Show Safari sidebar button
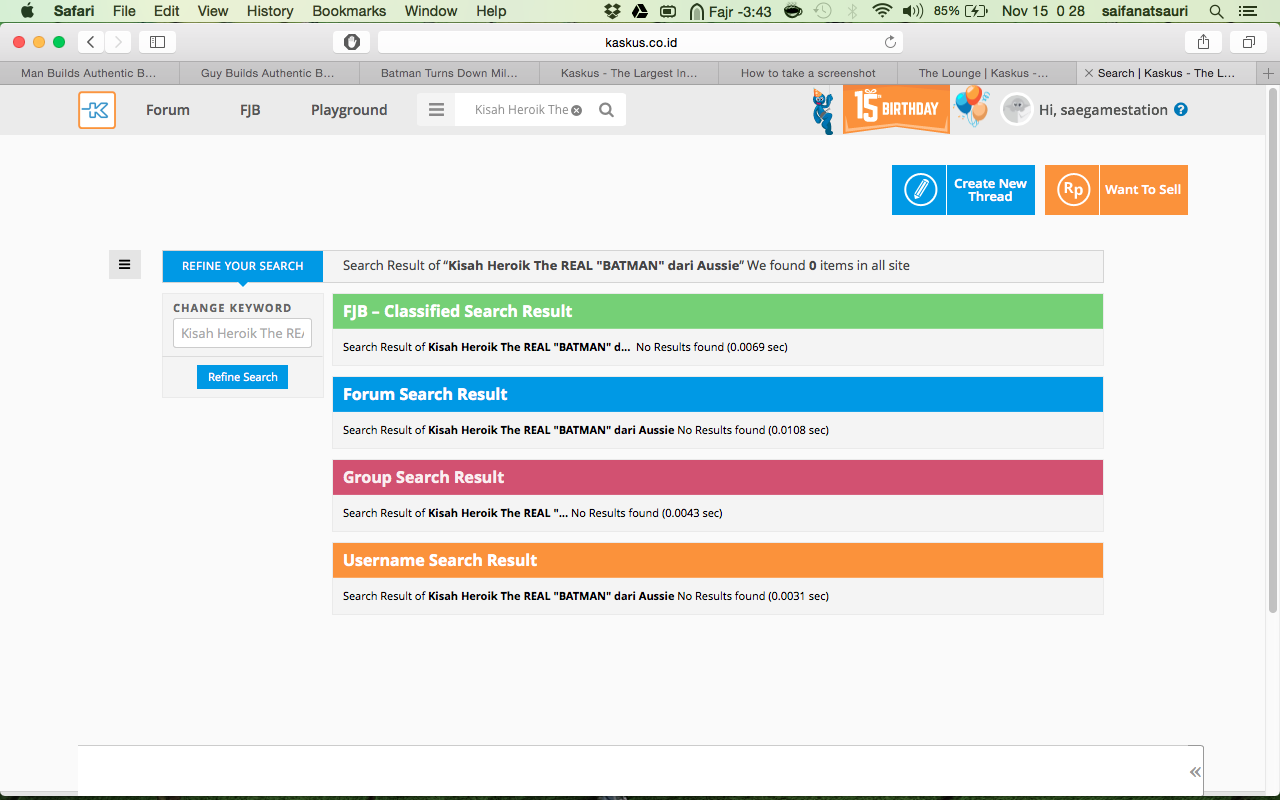Image resolution: width=1280 pixels, height=800 pixels. click(x=157, y=42)
